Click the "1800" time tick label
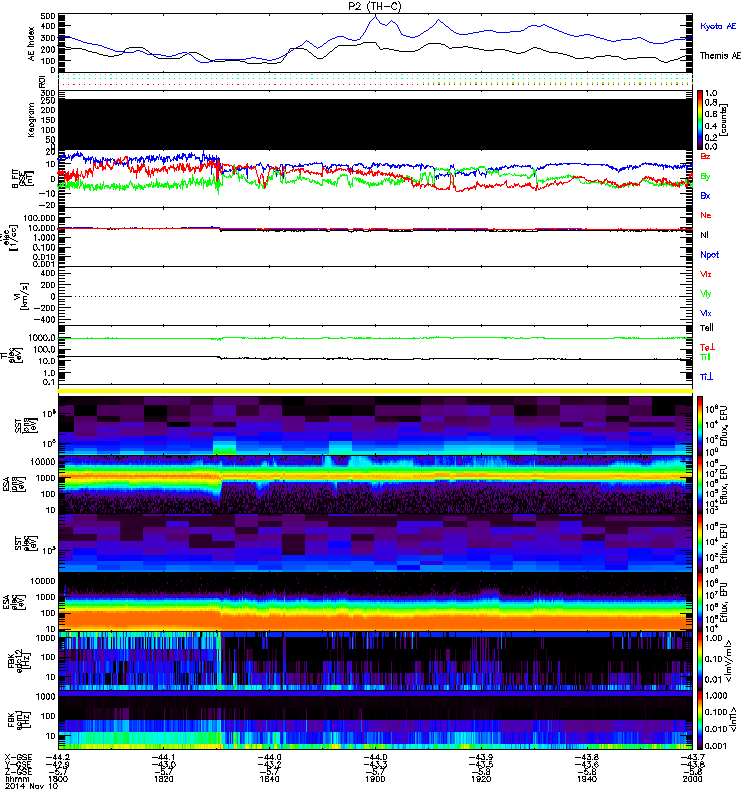The width and height of the screenshot is (750, 800). tap(58, 779)
